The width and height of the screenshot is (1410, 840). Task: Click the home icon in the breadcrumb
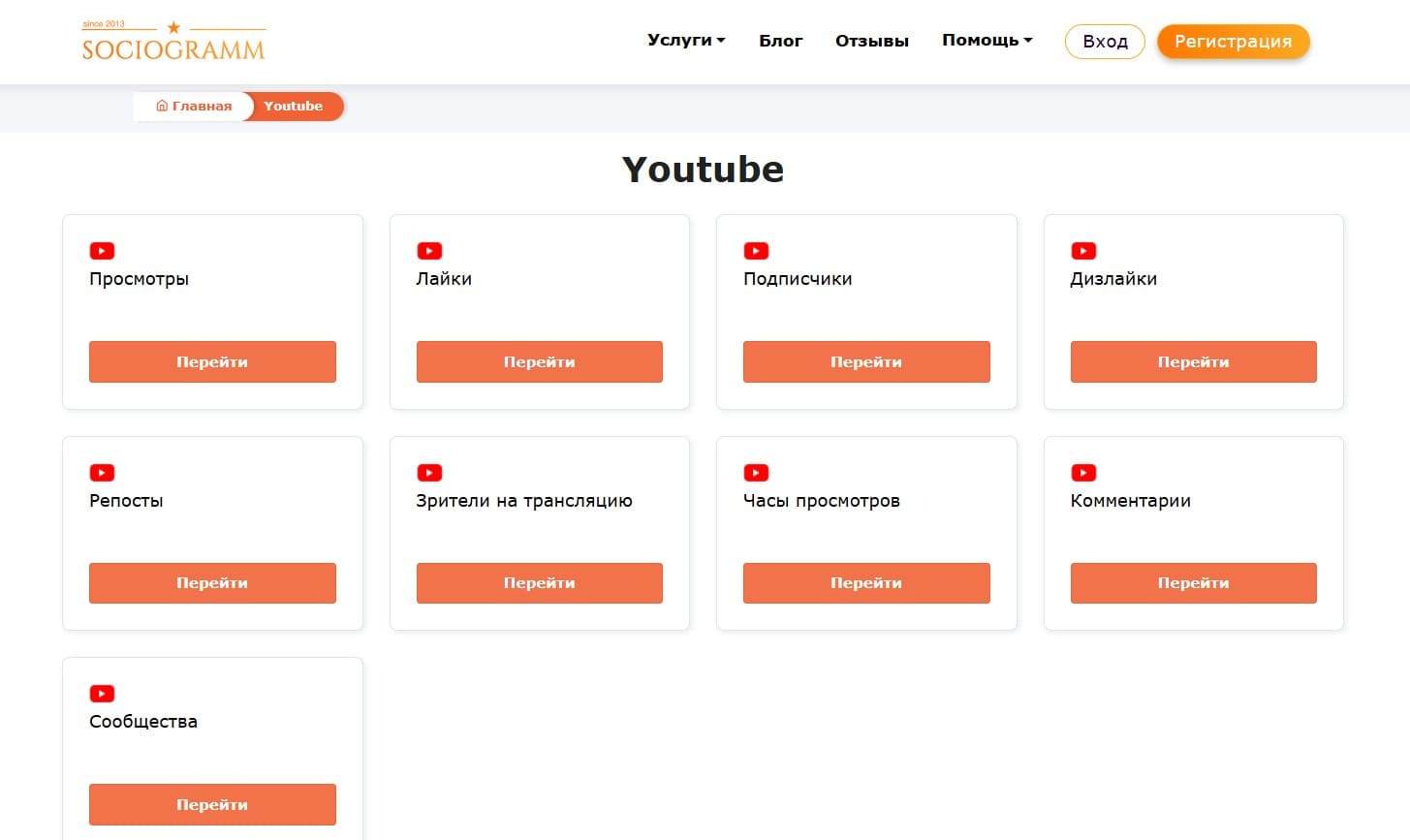[x=162, y=106]
